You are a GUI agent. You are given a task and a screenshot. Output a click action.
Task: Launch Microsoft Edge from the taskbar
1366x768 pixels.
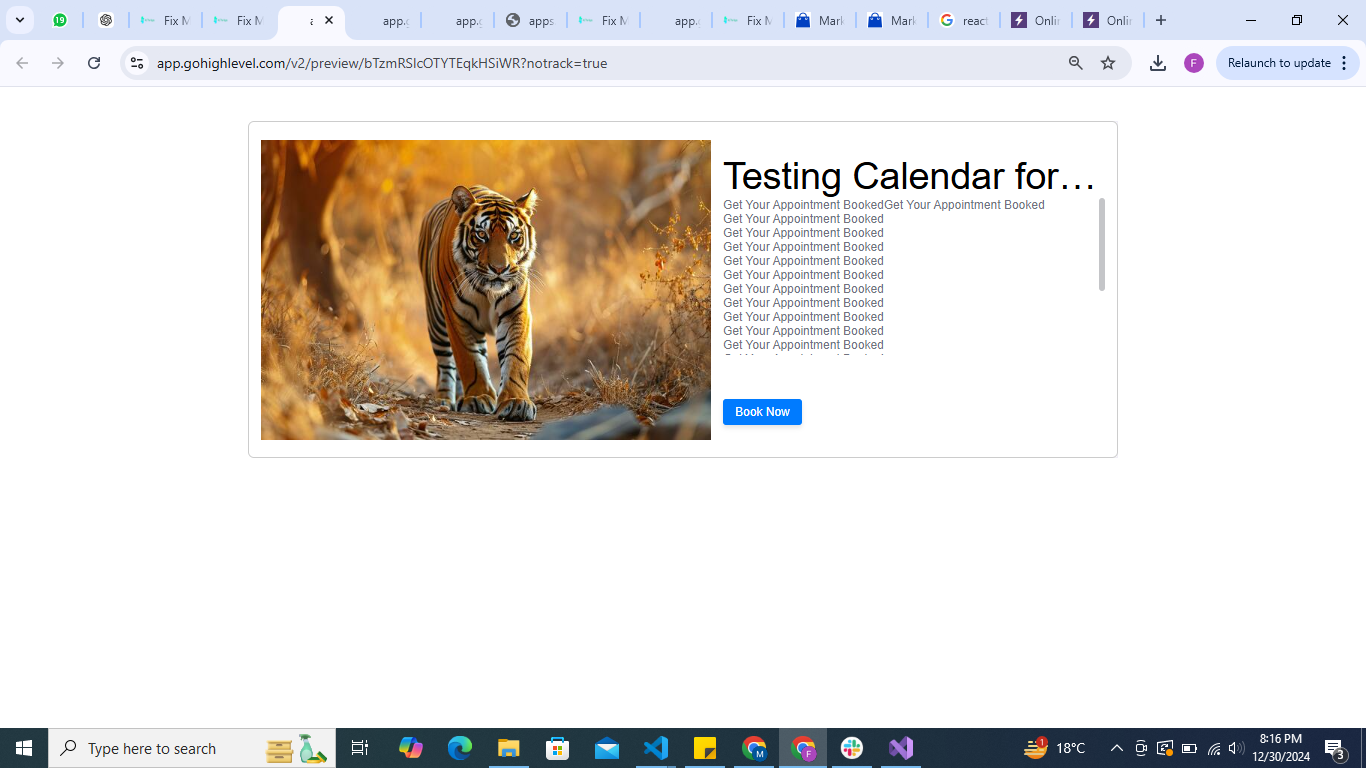pos(459,747)
